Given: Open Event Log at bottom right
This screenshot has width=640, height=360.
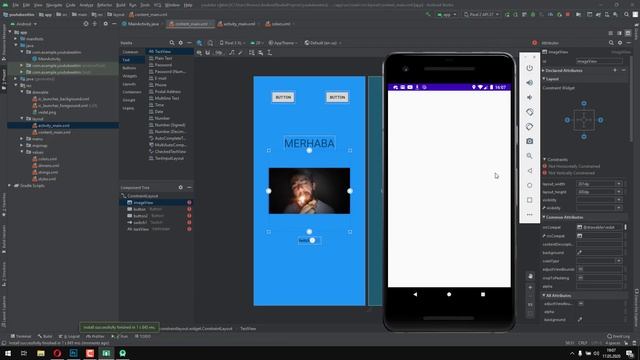Looking at the screenshot, I should point(618,336).
